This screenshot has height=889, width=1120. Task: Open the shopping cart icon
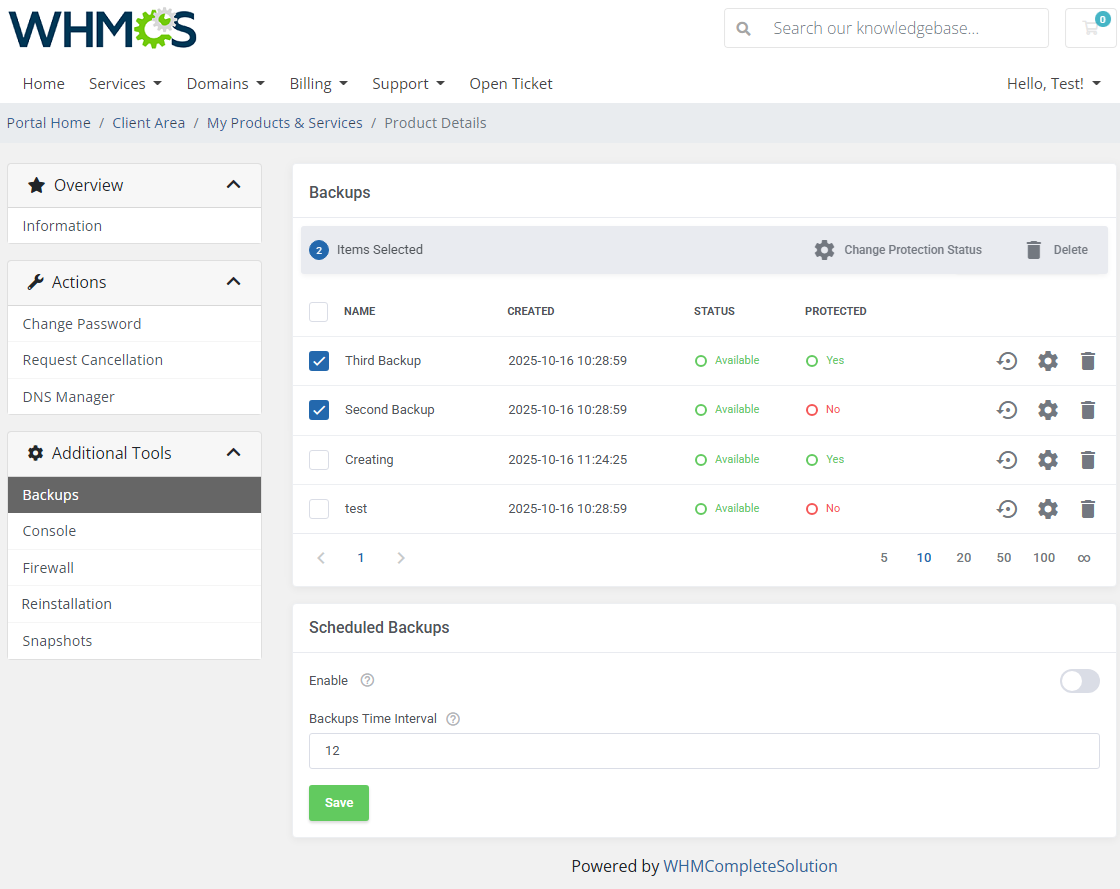coord(1090,28)
